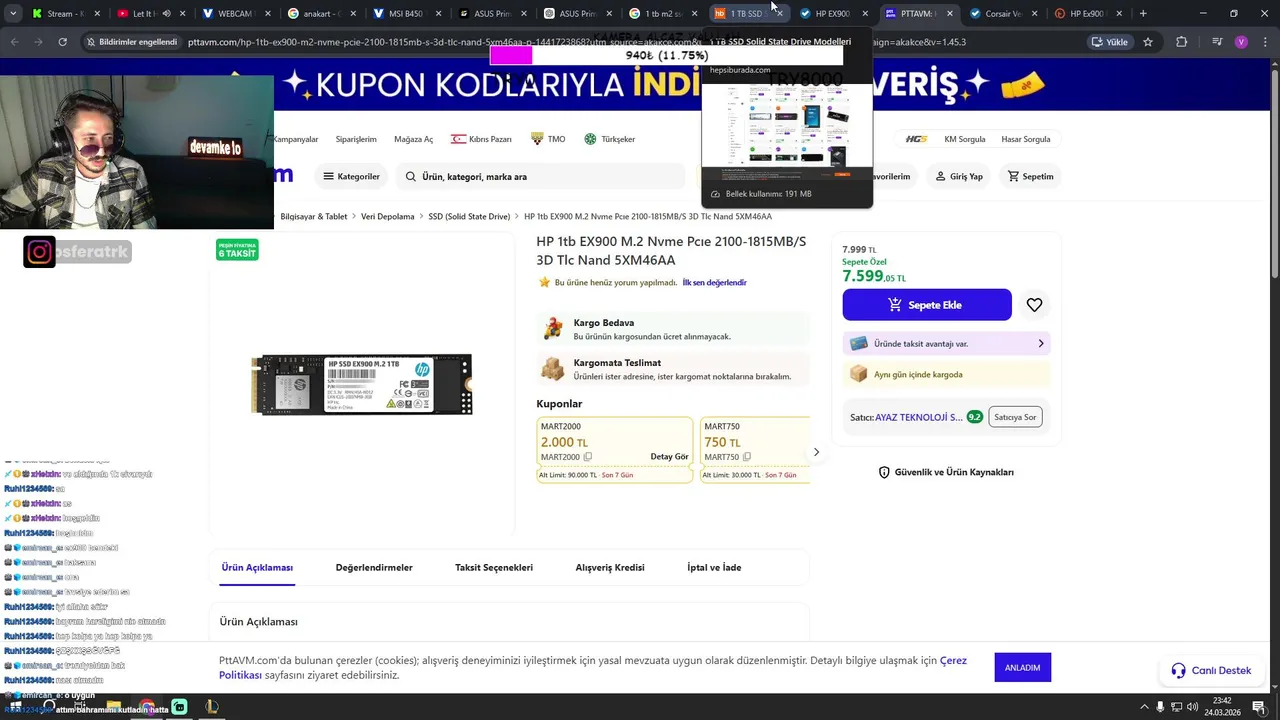The image size is (1280, 720).
Task: Open seller AYAZ TEKNOLOJİ link
Action: 919,417
